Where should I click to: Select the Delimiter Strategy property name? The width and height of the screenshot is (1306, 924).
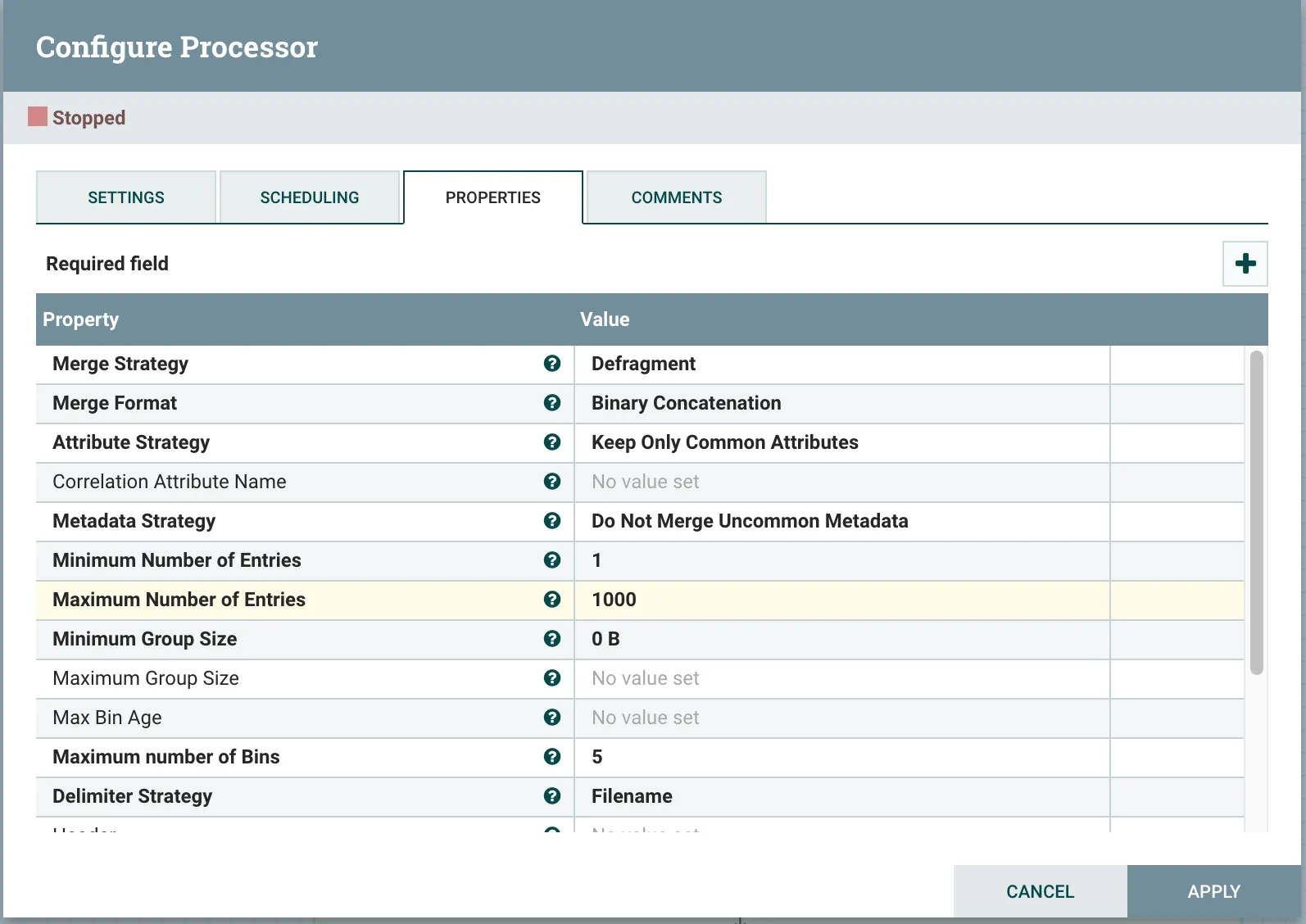[133, 796]
